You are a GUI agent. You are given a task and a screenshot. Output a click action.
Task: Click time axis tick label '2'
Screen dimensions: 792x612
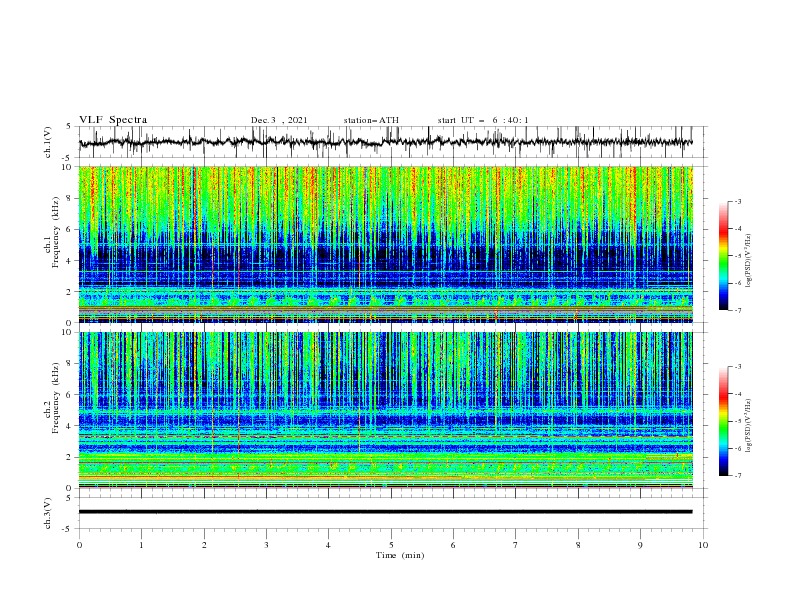point(204,545)
